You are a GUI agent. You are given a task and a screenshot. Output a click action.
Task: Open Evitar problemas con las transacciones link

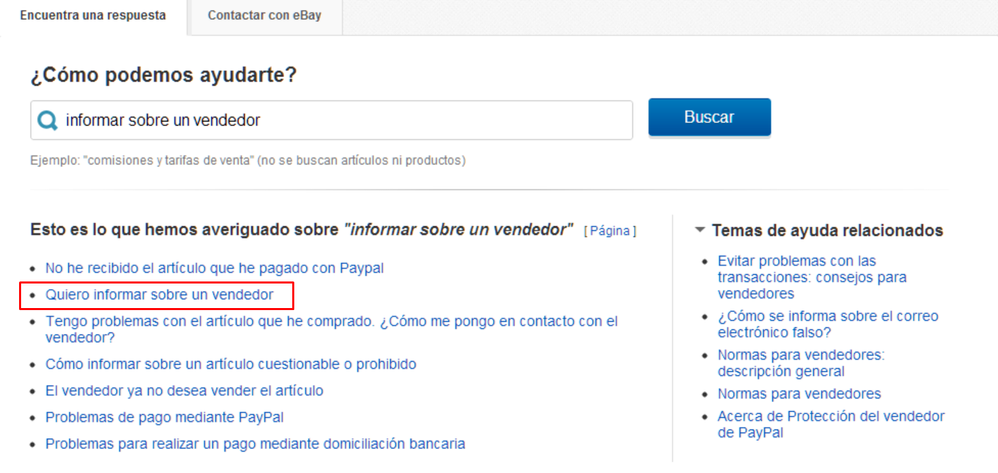pyautogui.click(x=812, y=278)
